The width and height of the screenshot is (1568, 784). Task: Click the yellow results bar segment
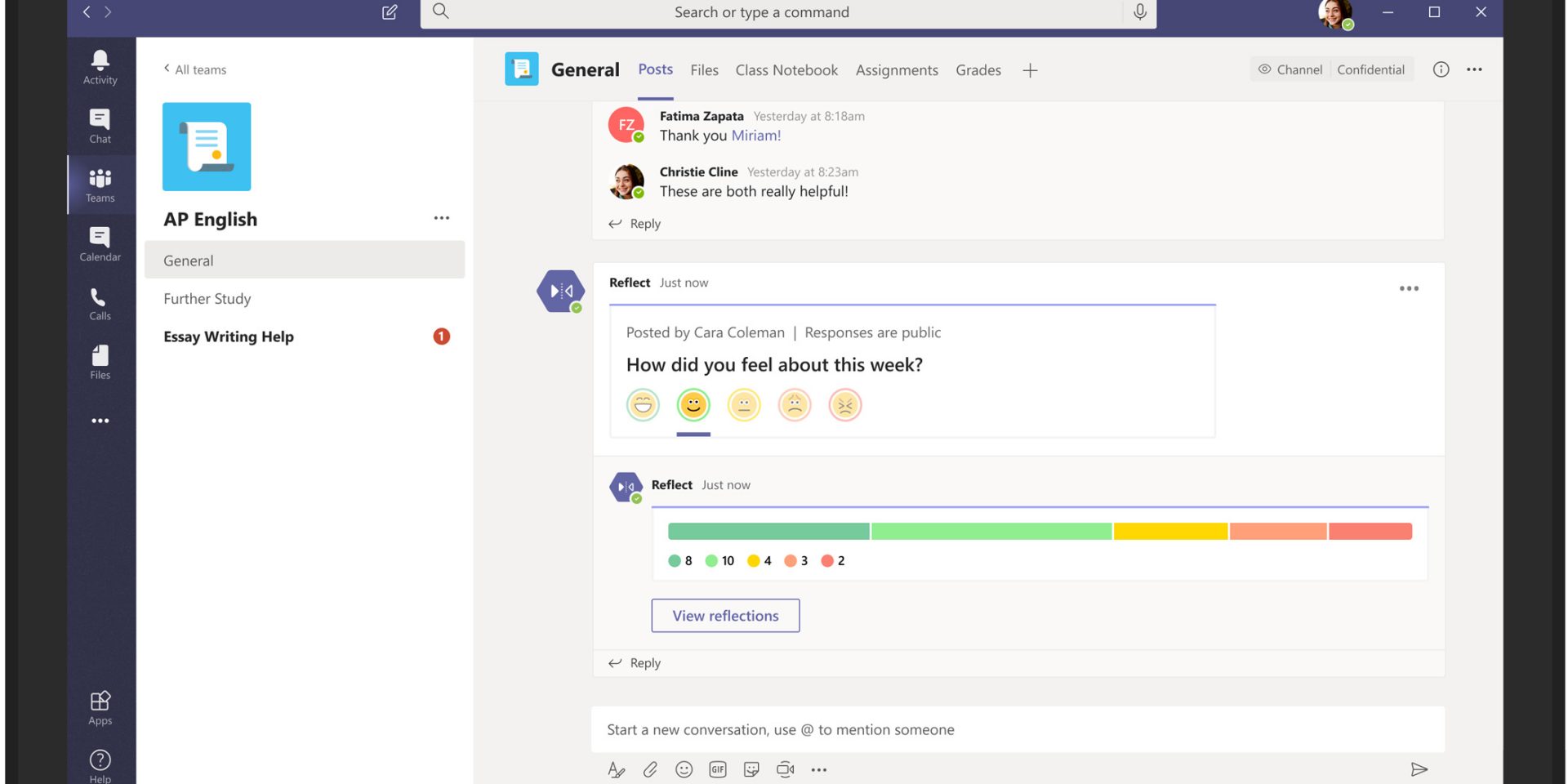(1170, 532)
